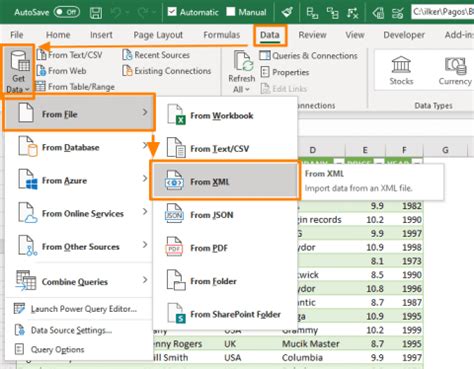
Task: Expand the From Database submenu
Action: [79, 147]
